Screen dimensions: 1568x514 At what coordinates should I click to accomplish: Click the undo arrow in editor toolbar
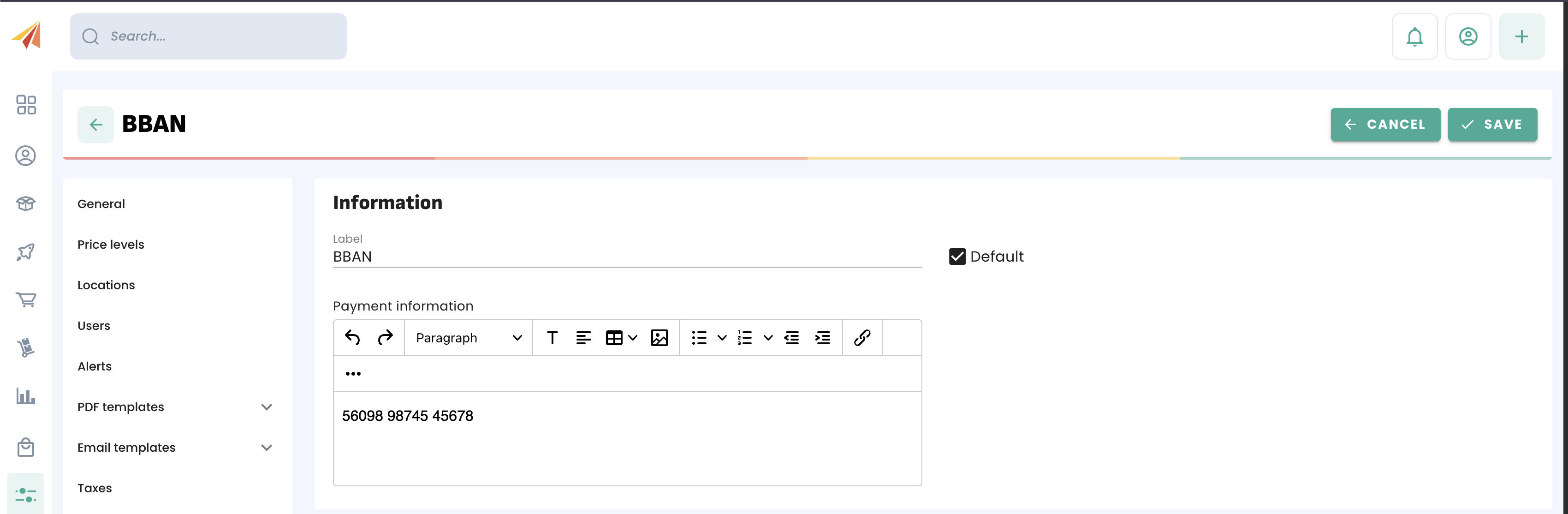[352, 337]
